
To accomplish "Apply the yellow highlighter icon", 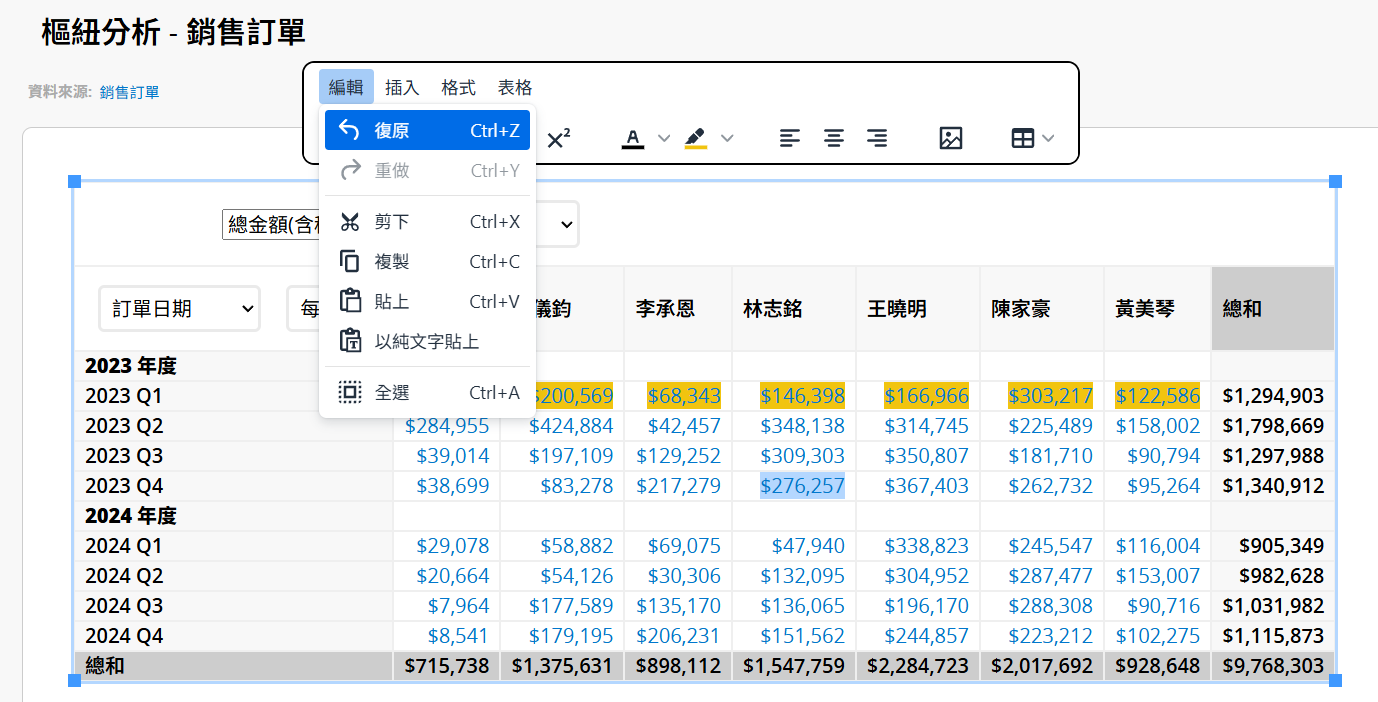I will pyautogui.click(x=696, y=139).
